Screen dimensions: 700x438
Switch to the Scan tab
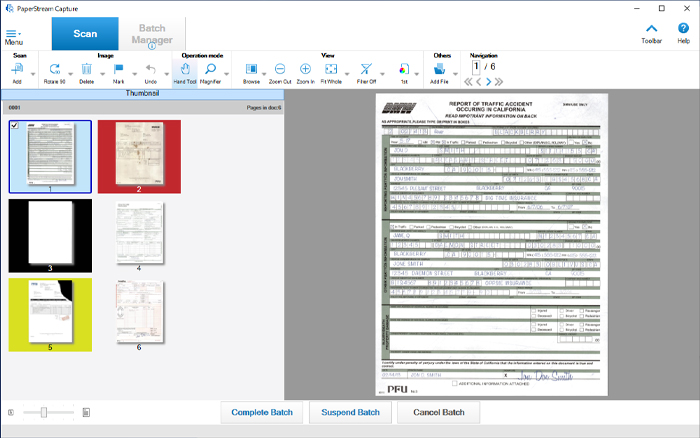pos(85,33)
